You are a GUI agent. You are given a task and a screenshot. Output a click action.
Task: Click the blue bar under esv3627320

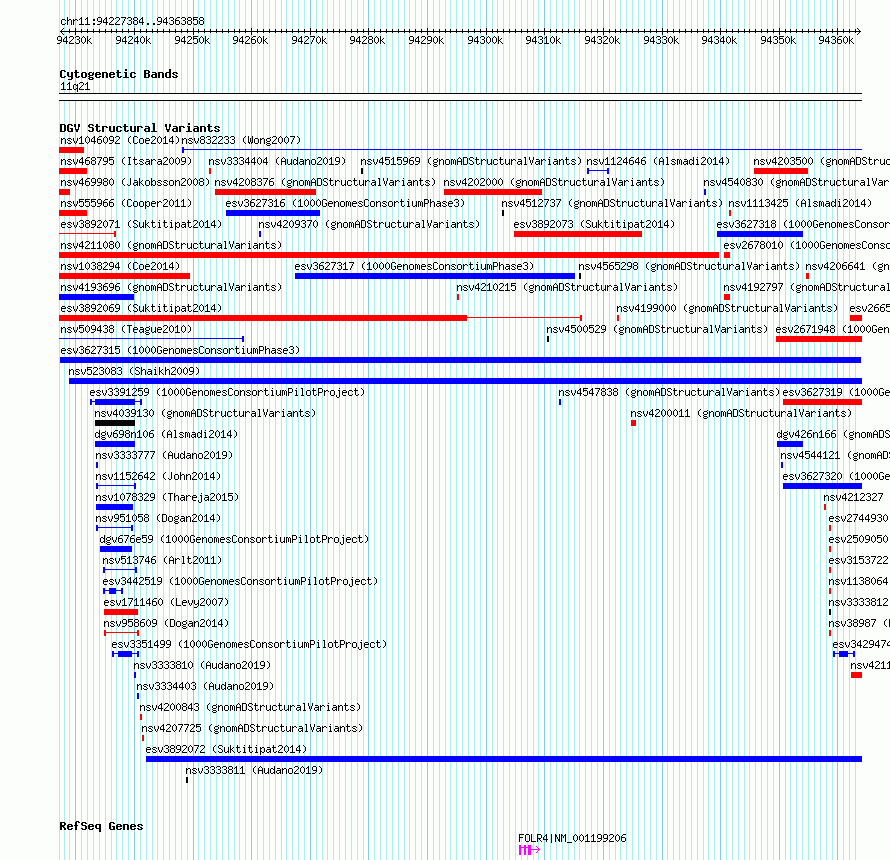pos(822,486)
